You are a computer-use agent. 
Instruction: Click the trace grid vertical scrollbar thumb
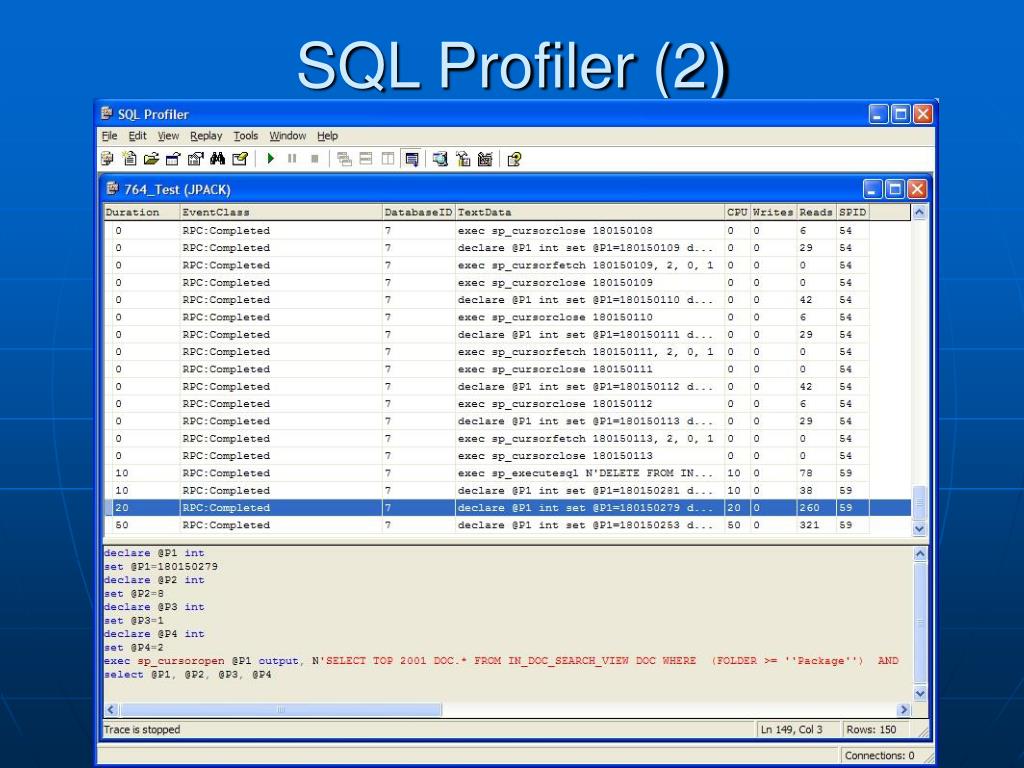click(x=920, y=503)
